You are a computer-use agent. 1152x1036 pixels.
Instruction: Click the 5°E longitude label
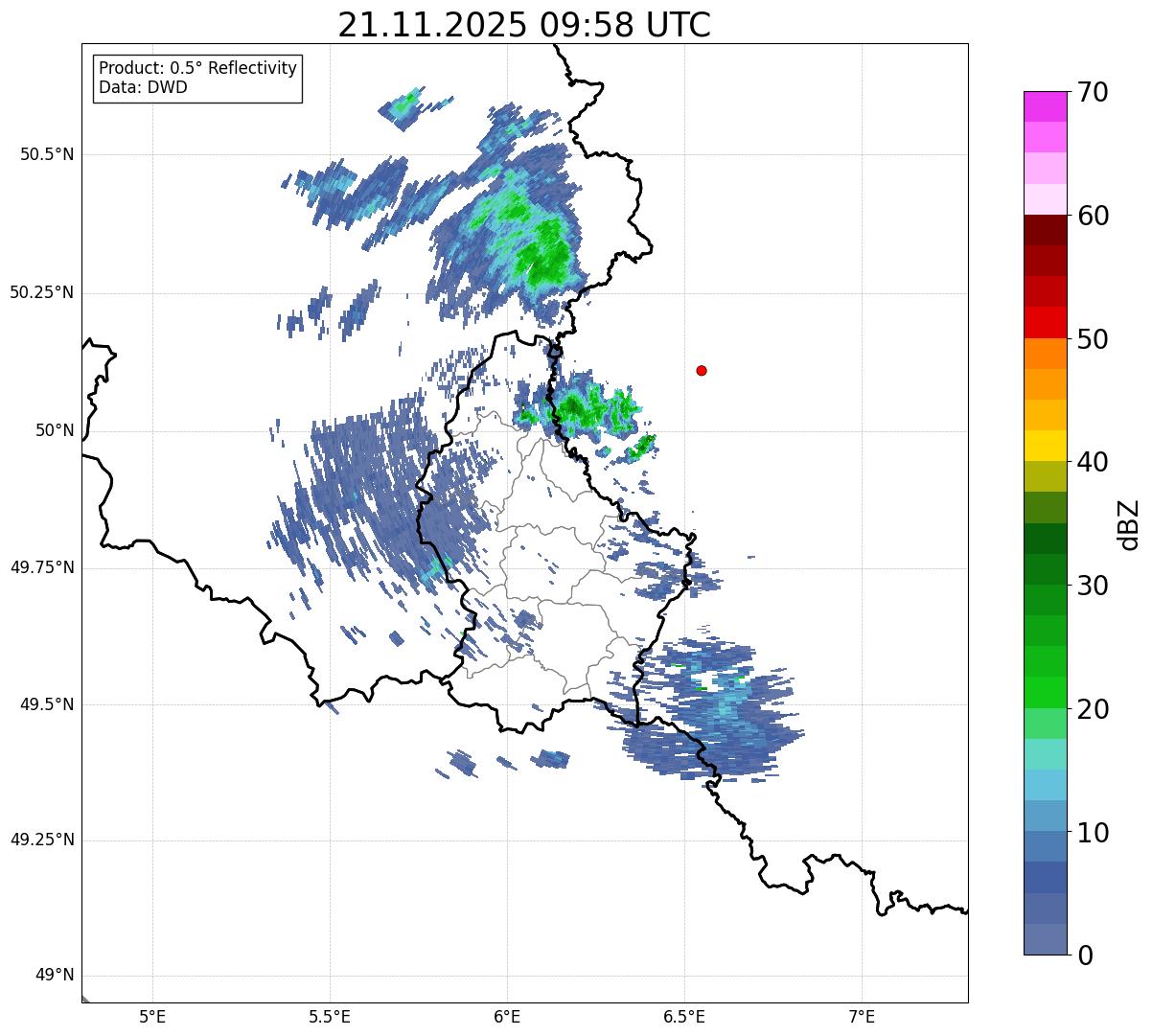pyautogui.click(x=152, y=1017)
